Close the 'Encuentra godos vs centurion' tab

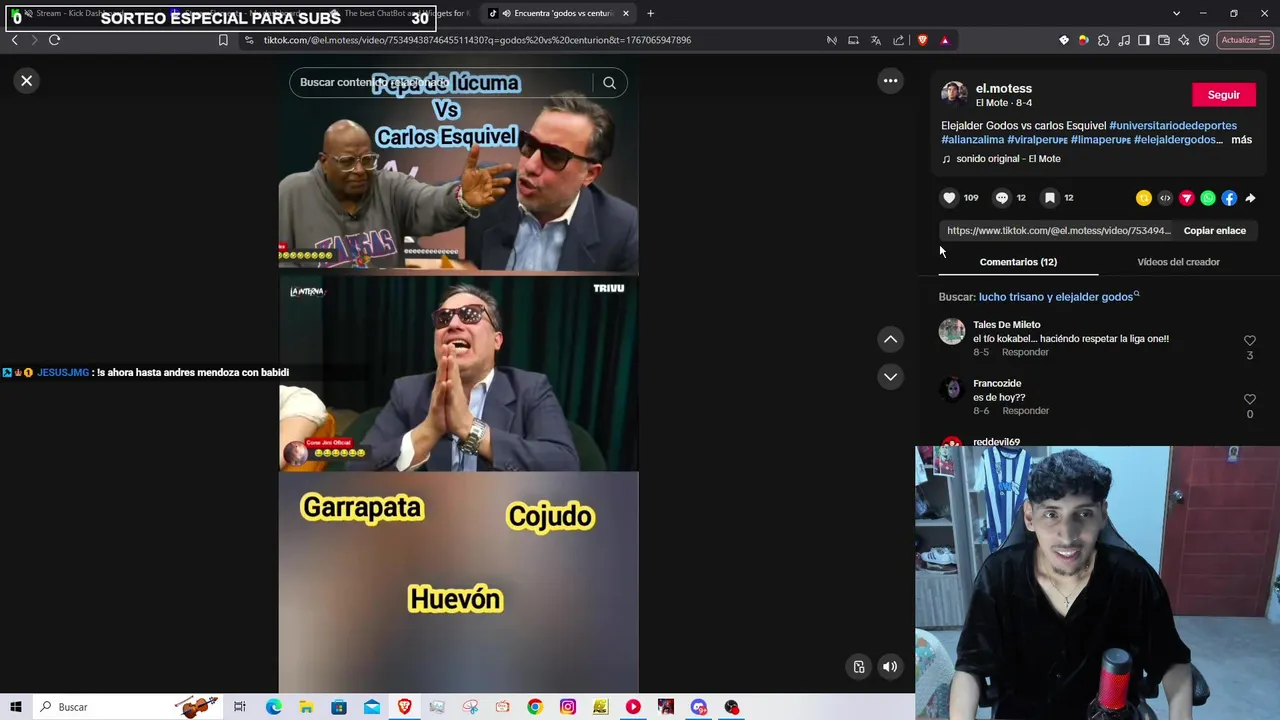click(626, 13)
